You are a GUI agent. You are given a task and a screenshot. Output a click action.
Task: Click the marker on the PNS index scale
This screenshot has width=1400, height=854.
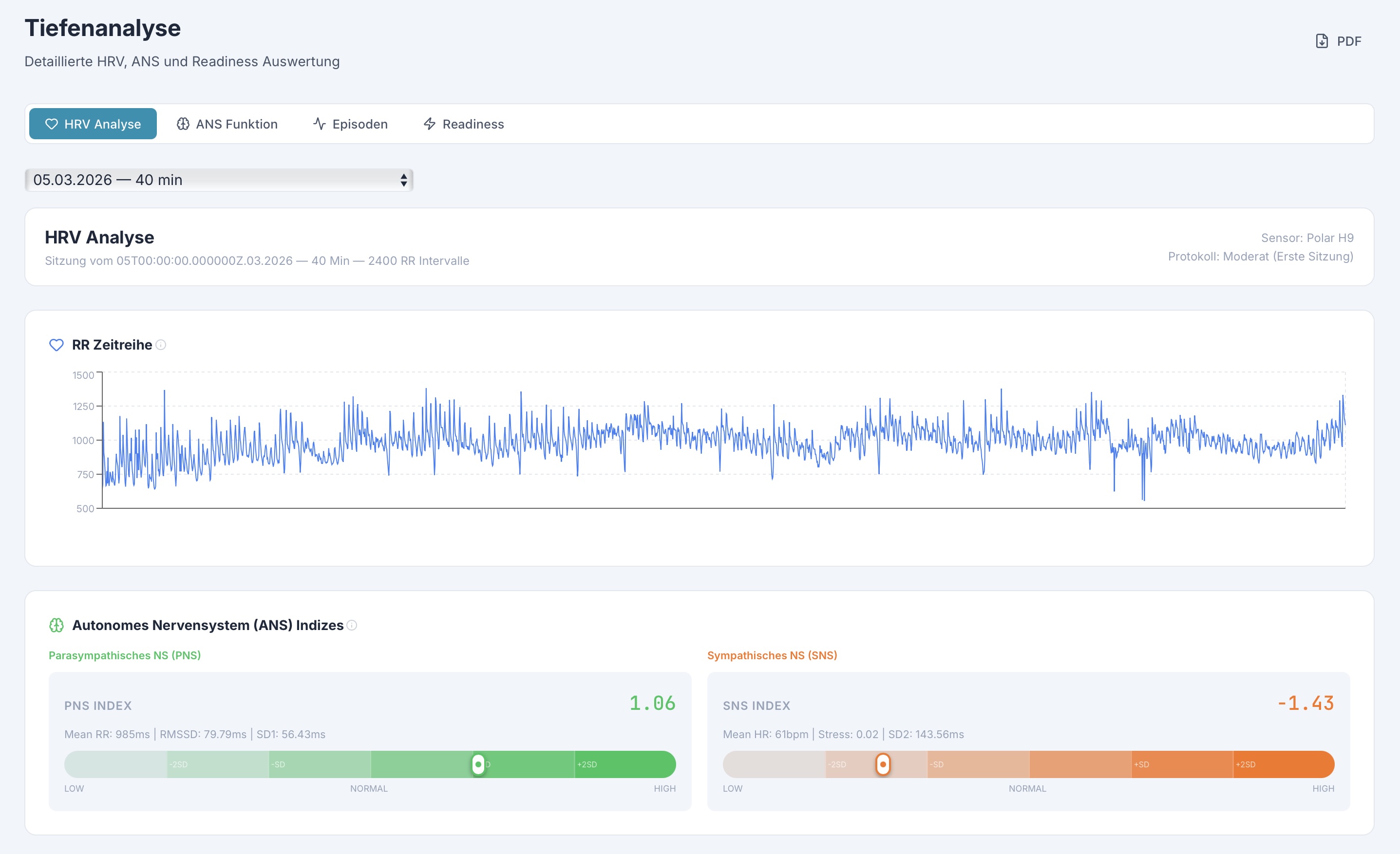pyautogui.click(x=478, y=764)
